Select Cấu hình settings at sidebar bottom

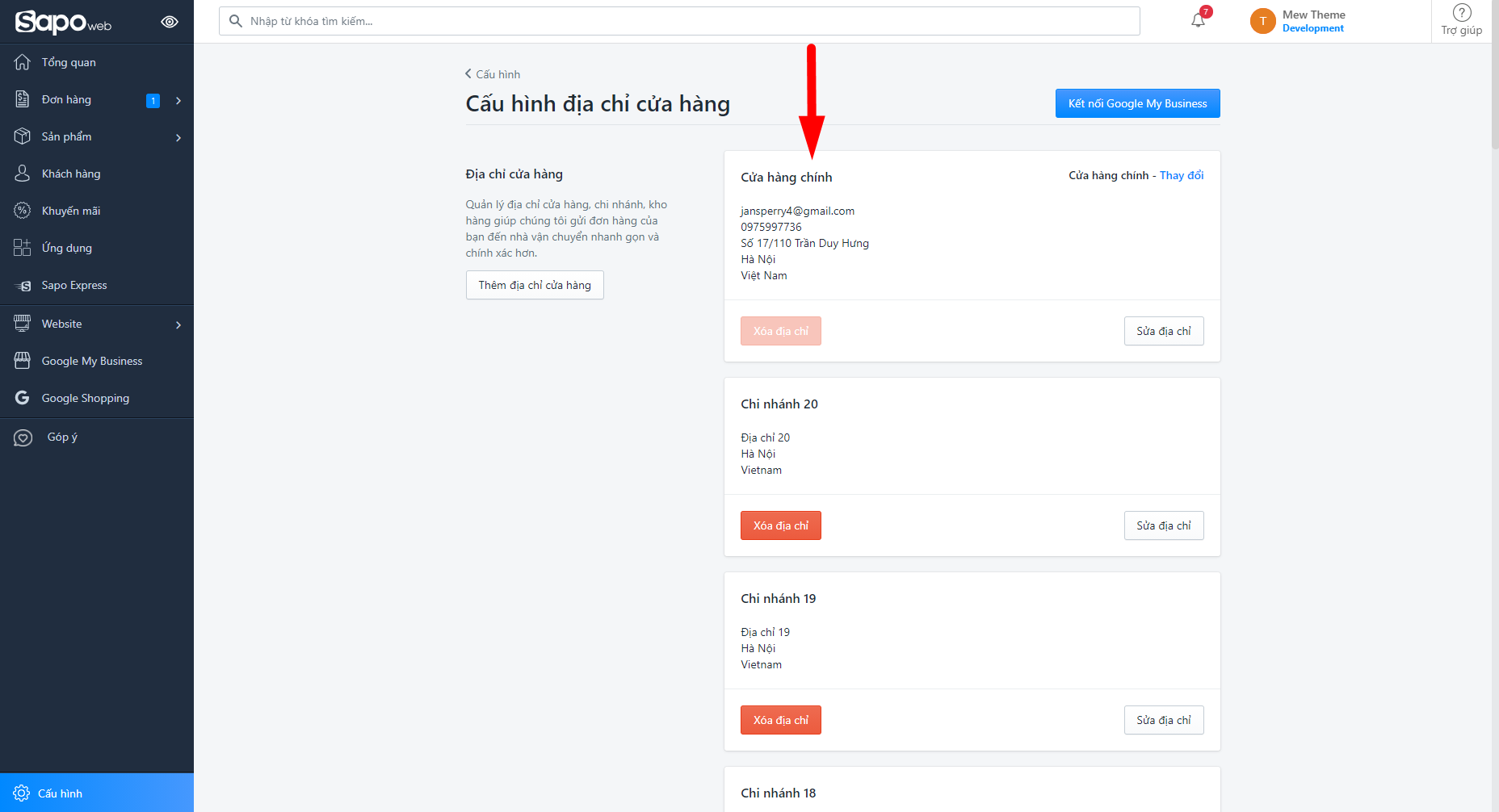[x=60, y=793]
